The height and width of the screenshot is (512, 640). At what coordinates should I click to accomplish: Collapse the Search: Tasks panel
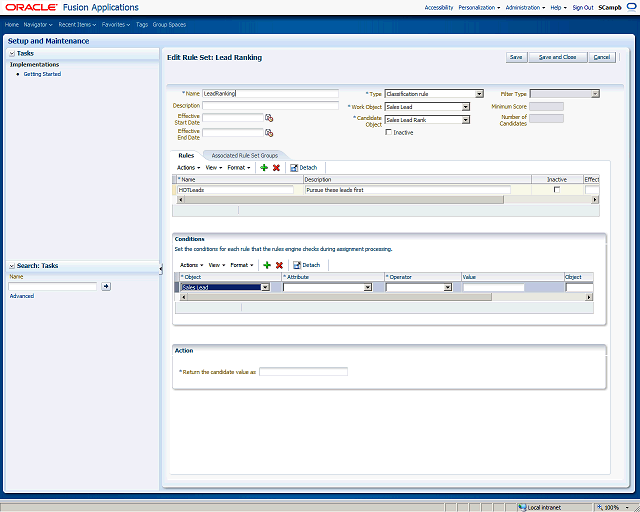[x=12, y=266]
